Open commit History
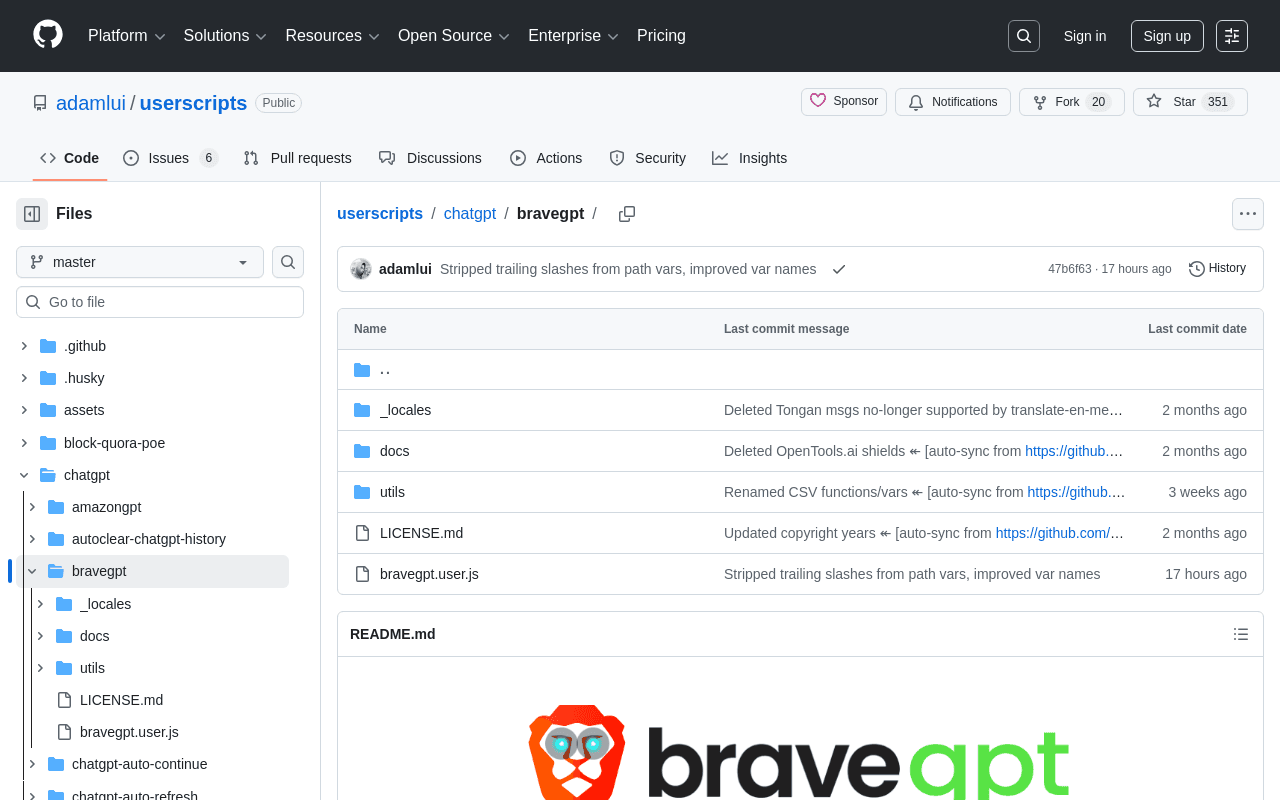 (x=1218, y=268)
